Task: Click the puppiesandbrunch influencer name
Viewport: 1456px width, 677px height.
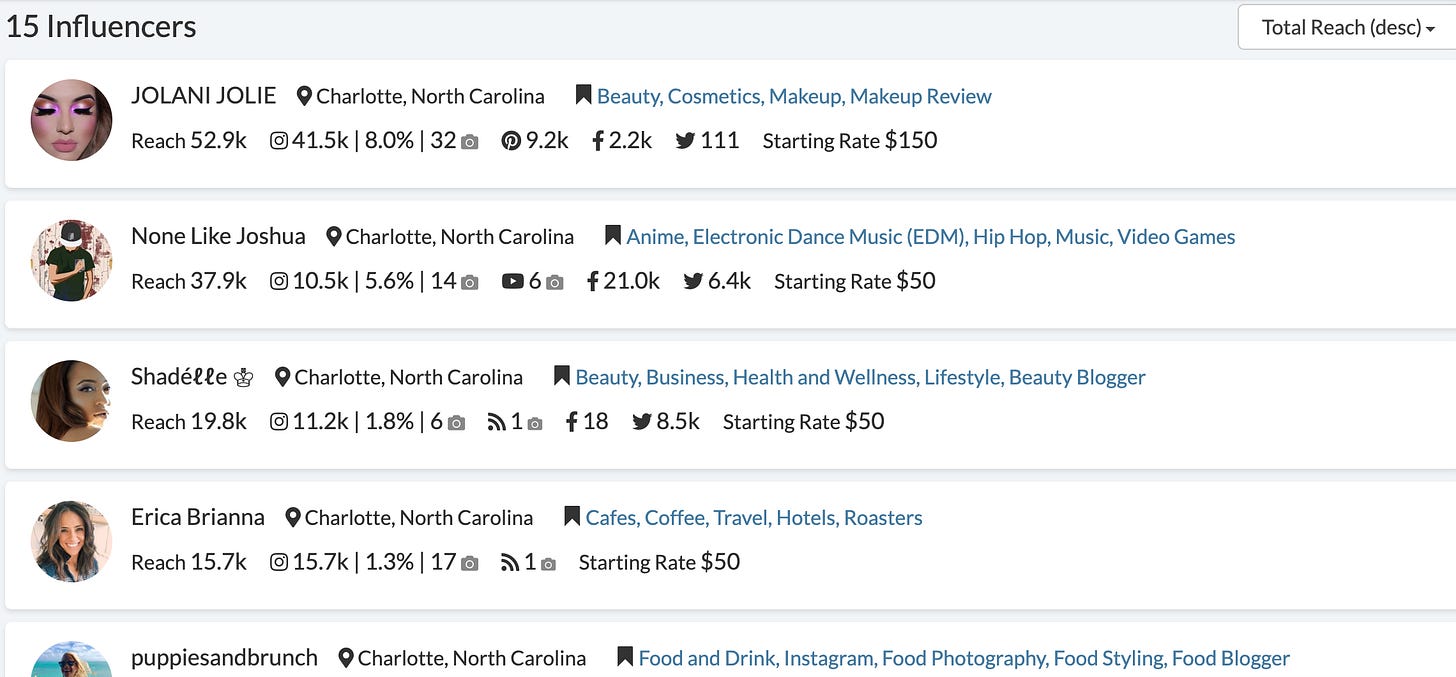Action: (224, 658)
